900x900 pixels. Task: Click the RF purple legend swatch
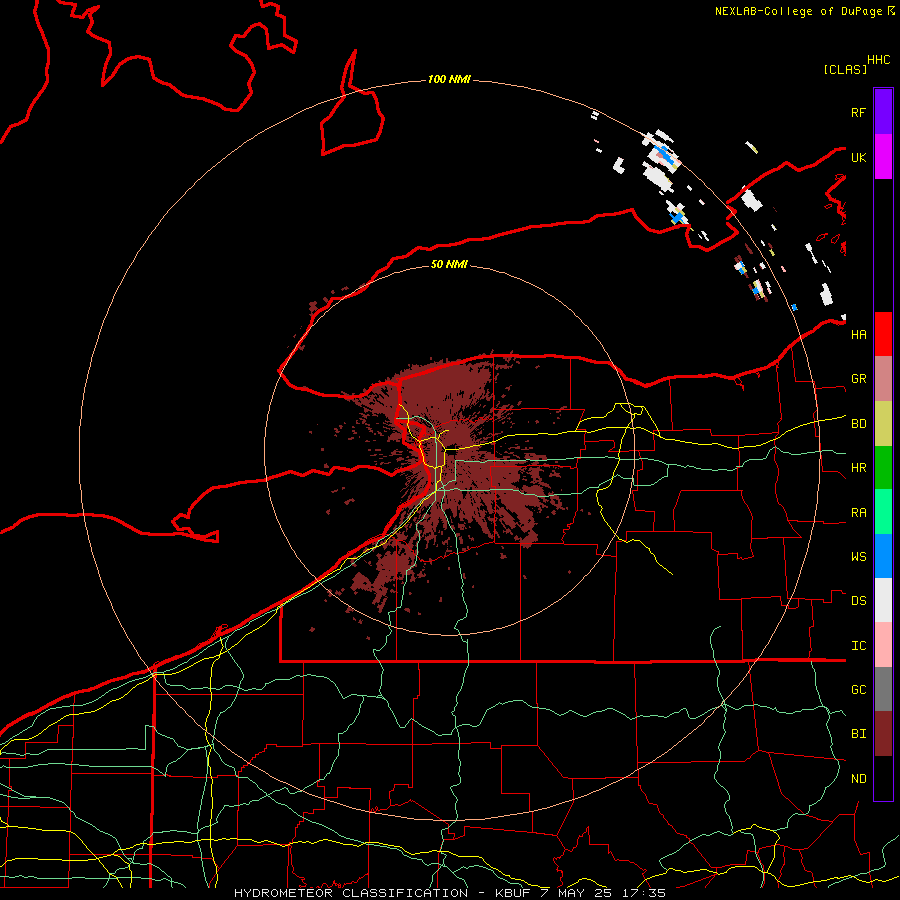883,112
